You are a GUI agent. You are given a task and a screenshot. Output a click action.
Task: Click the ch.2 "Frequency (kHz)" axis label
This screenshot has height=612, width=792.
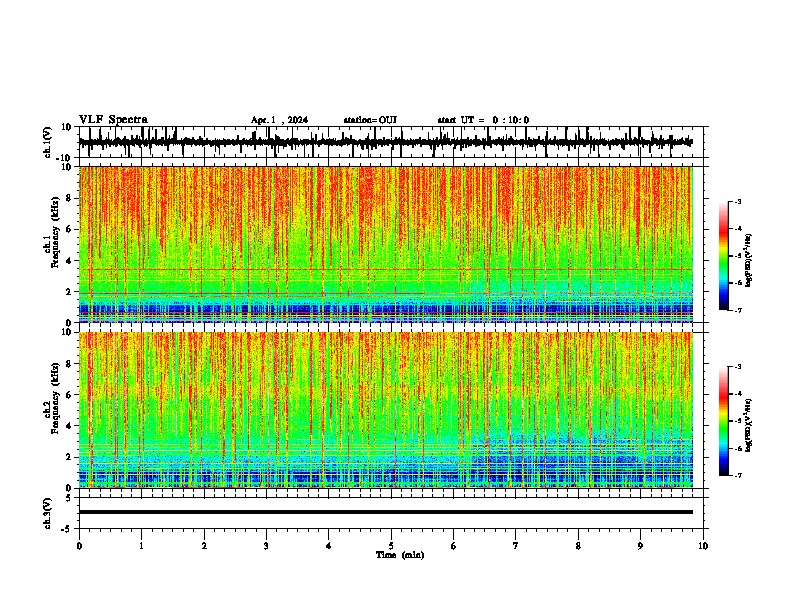tap(55, 398)
